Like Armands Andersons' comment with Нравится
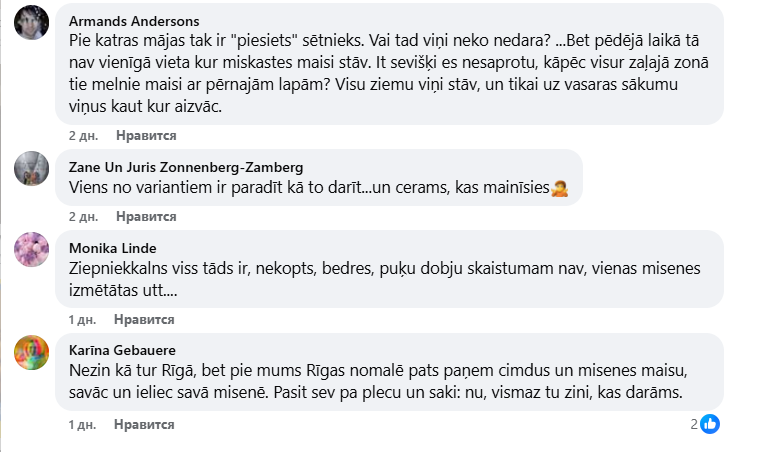 pyautogui.click(x=146, y=135)
